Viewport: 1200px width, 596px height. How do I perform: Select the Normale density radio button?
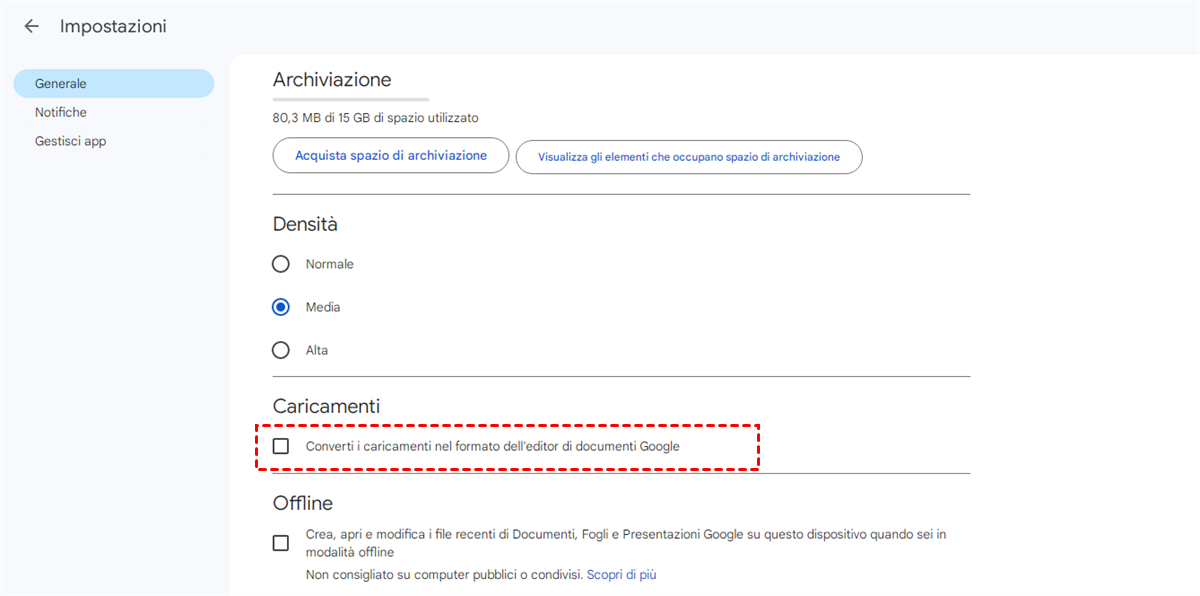pyautogui.click(x=281, y=264)
